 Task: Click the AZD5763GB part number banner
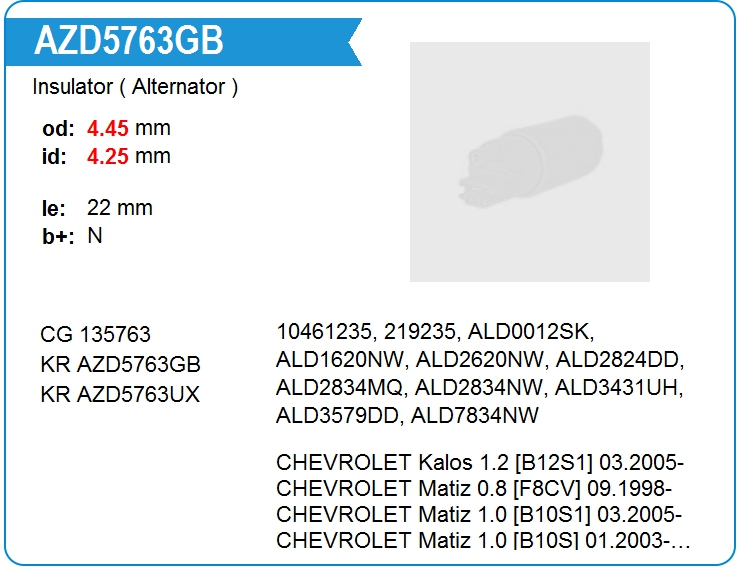point(183,42)
